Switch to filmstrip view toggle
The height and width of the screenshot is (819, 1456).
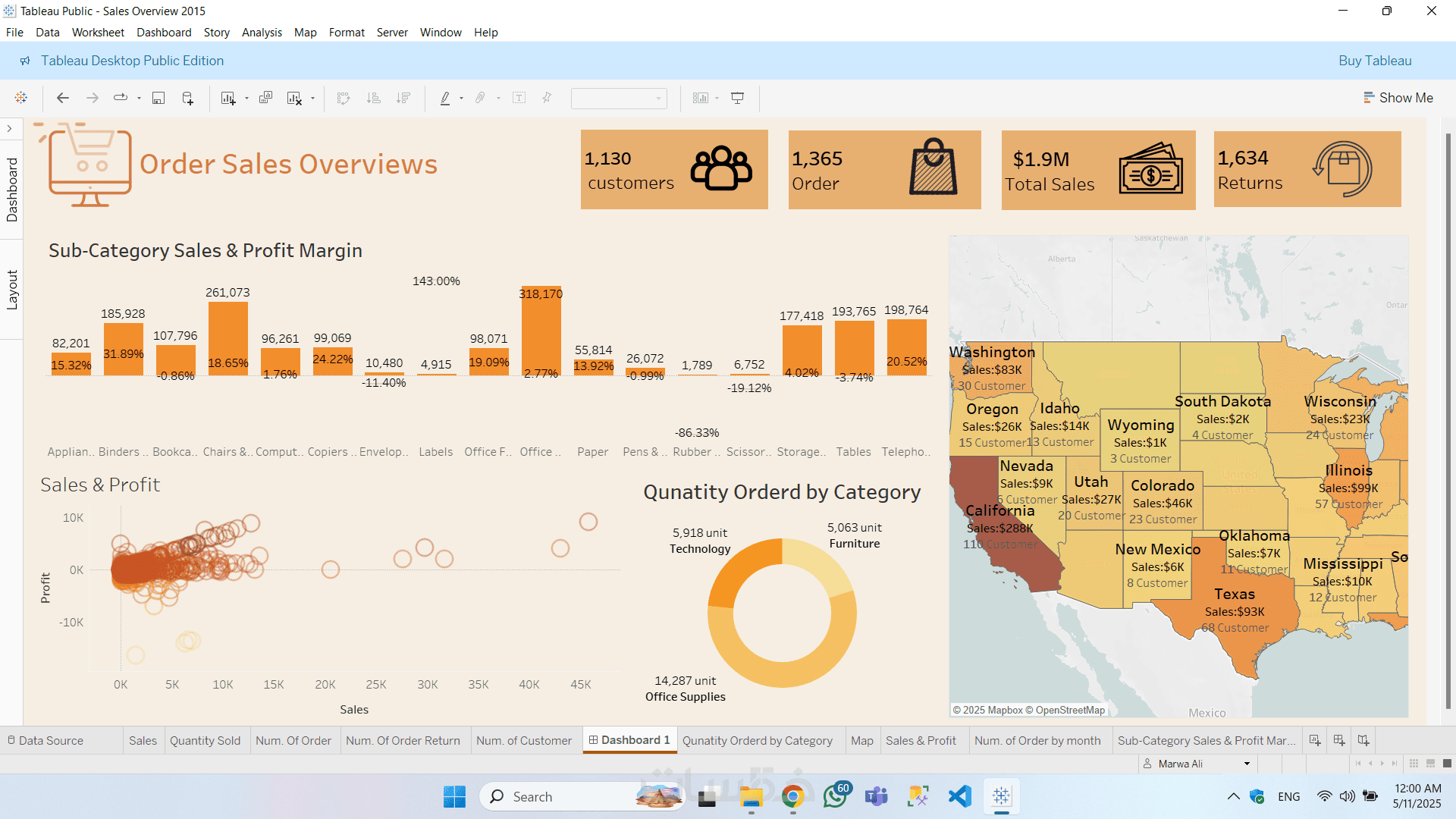coord(1430,764)
